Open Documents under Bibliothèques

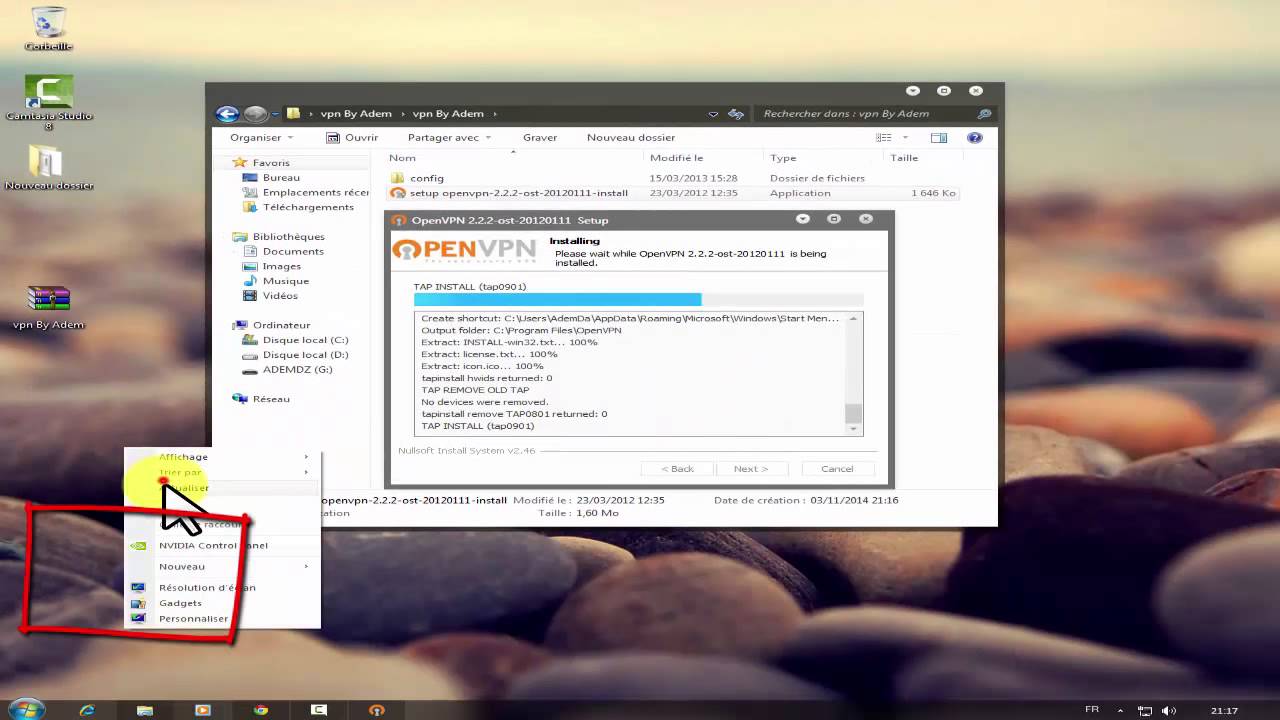(293, 251)
